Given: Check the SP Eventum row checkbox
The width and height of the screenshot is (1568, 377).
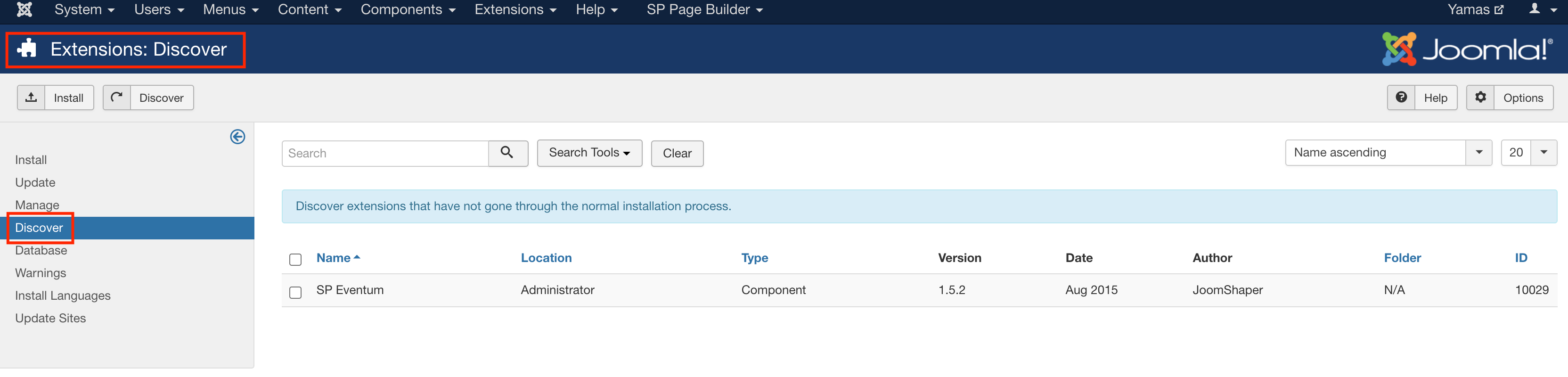Looking at the screenshot, I should click(x=295, y=292).
